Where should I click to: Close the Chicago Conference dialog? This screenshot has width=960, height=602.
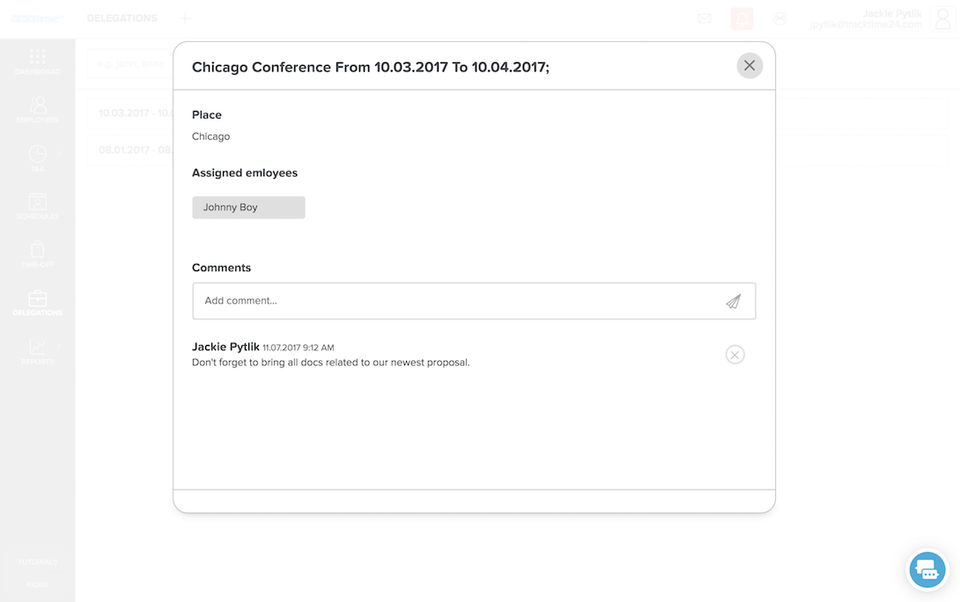click(749, 66)
